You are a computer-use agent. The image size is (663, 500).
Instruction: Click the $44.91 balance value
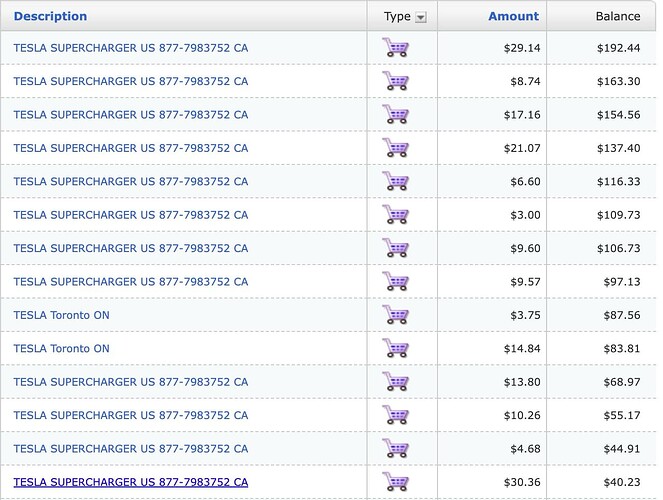[622, 448]
